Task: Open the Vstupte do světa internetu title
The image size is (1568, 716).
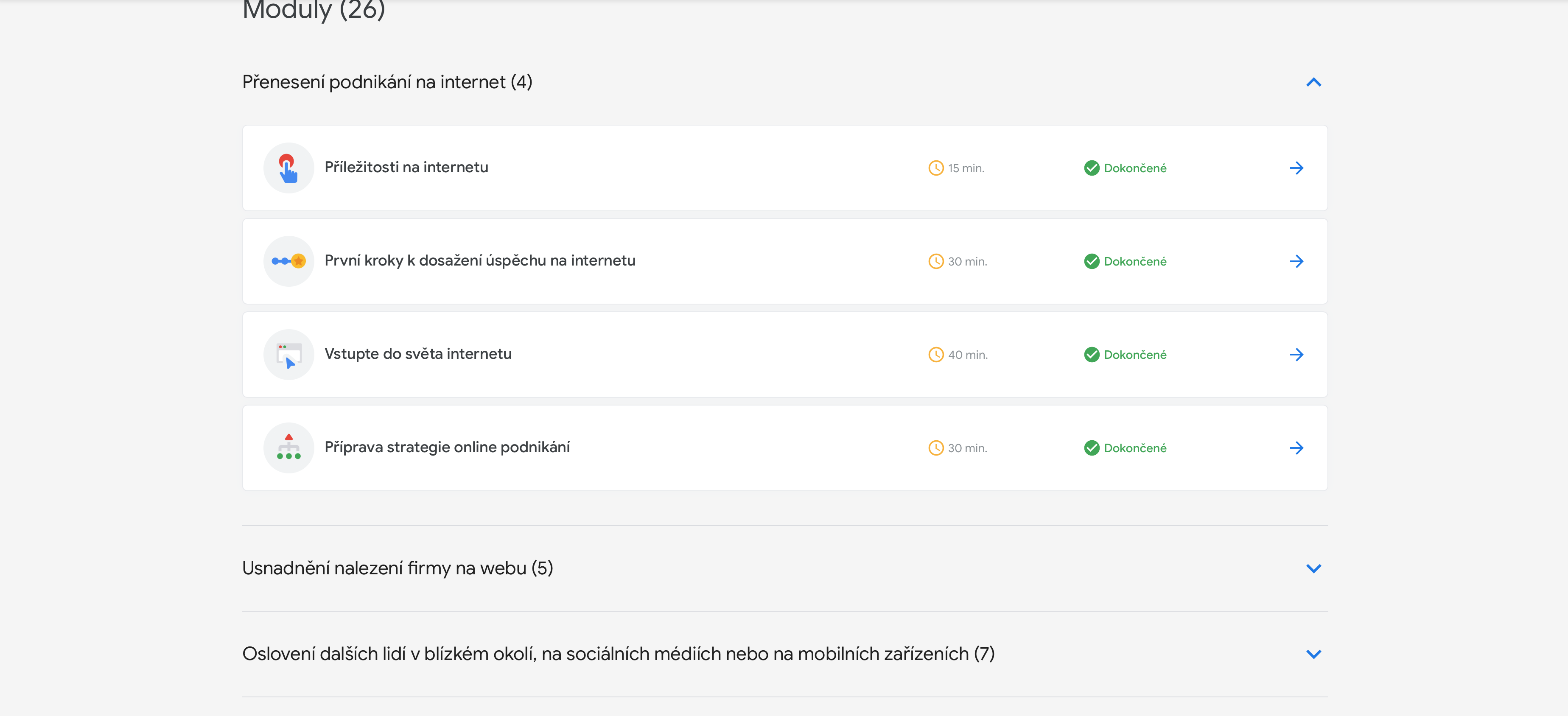Action: pos(417,354)
